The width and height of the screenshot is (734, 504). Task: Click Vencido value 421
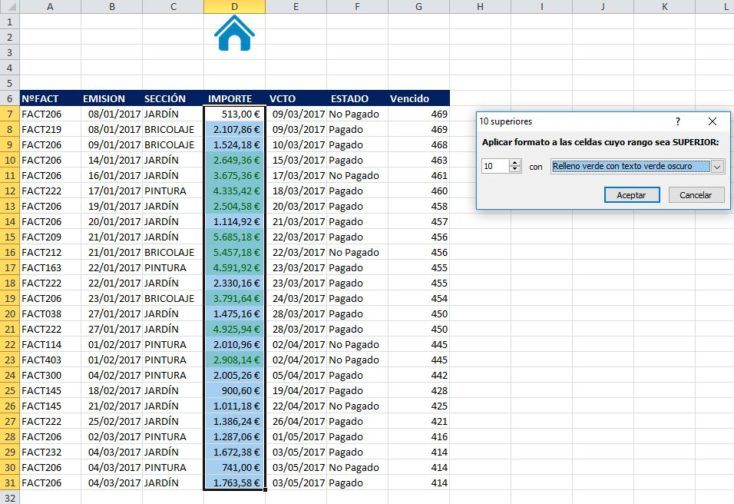(418, 421)
